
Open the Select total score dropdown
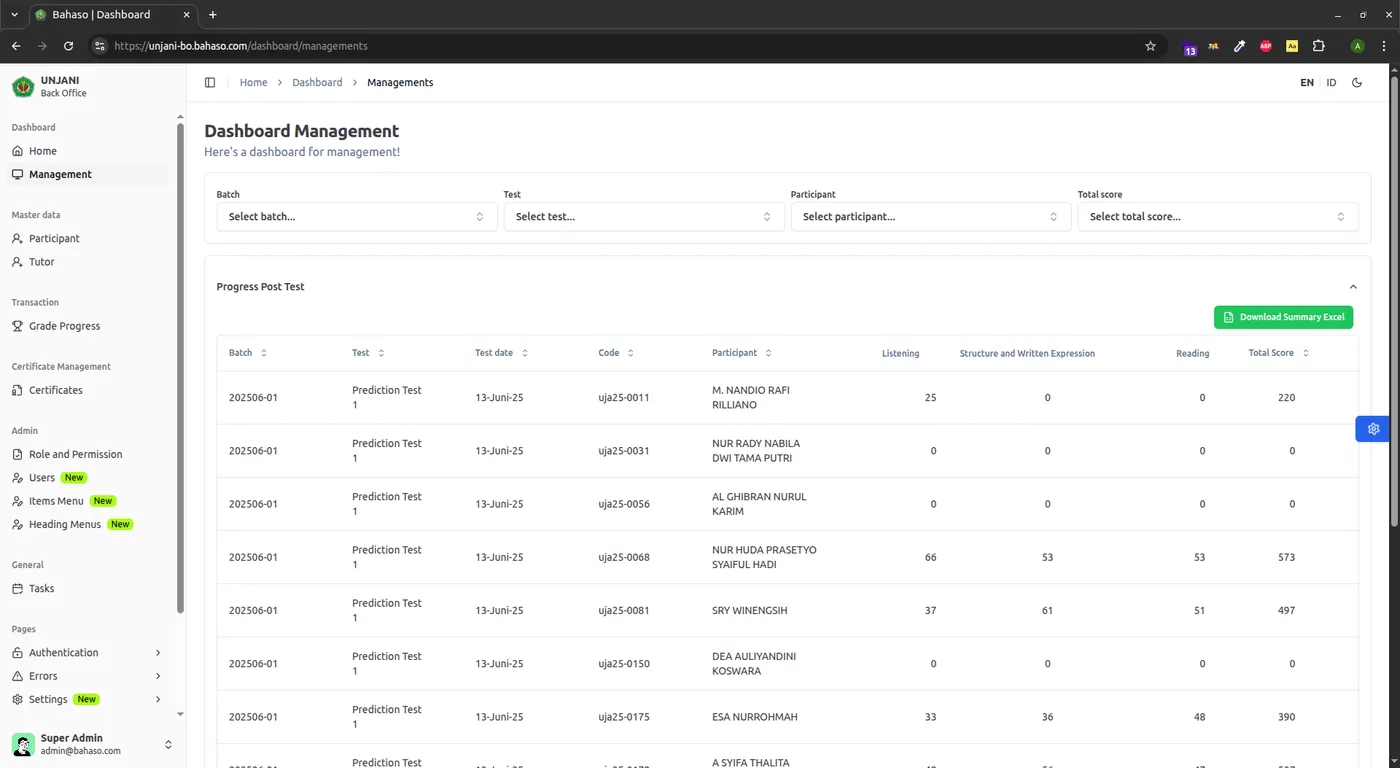(1217, 217)
